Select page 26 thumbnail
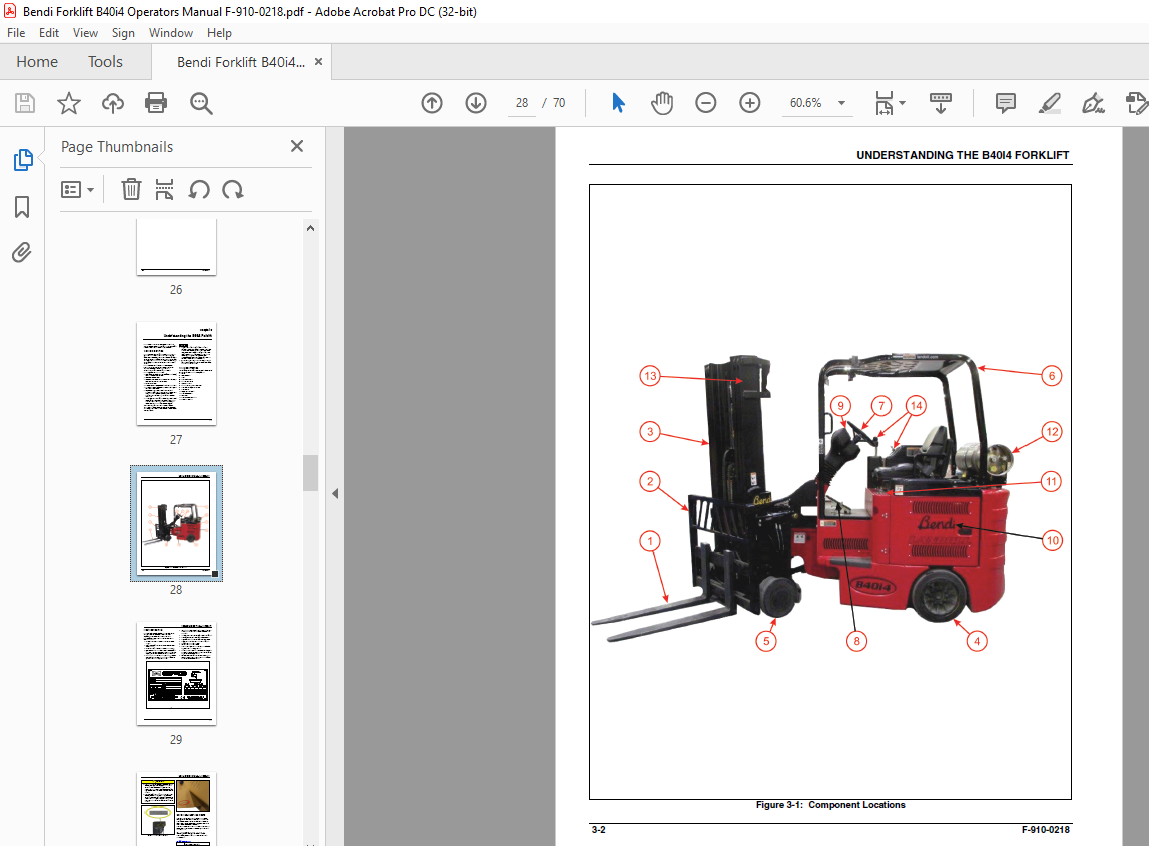This screenshot has height=846, width=1149. pyautogui.click(x=177, y=247)
